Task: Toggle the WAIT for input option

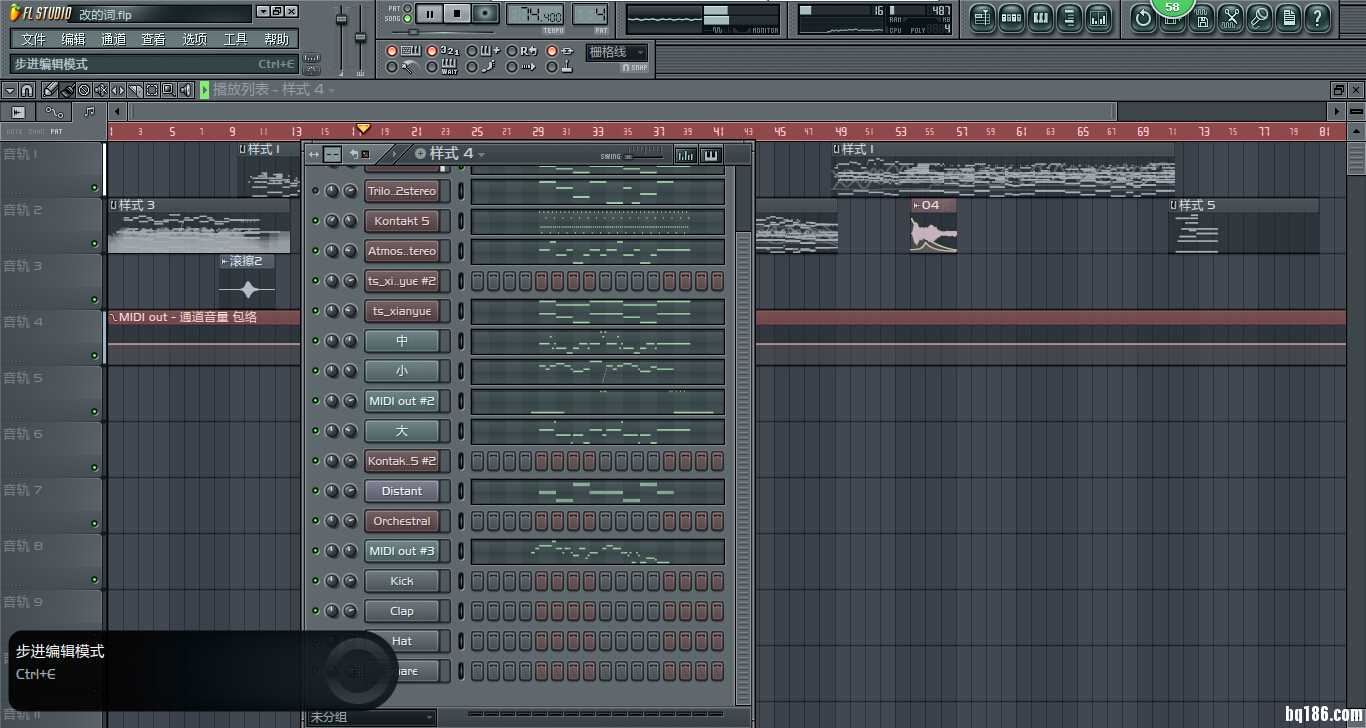Action: (x=432, y=67)
